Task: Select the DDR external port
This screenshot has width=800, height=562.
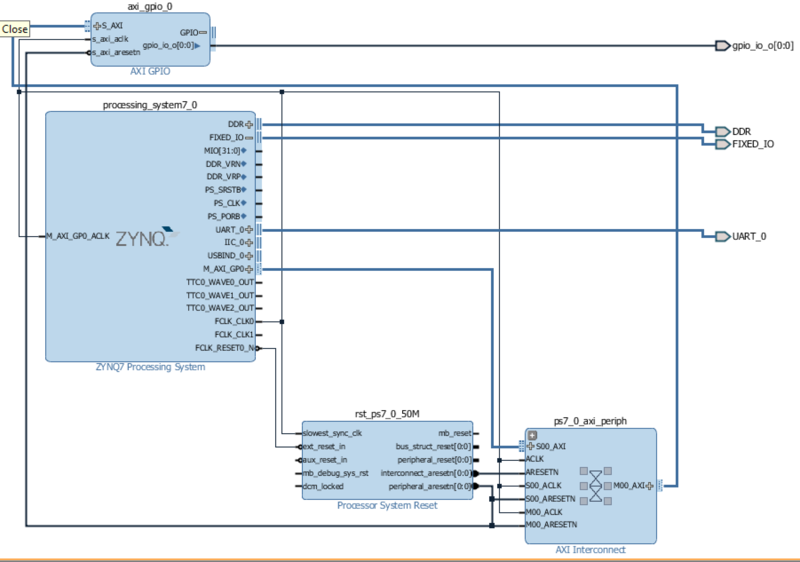Action: [733, 132]
